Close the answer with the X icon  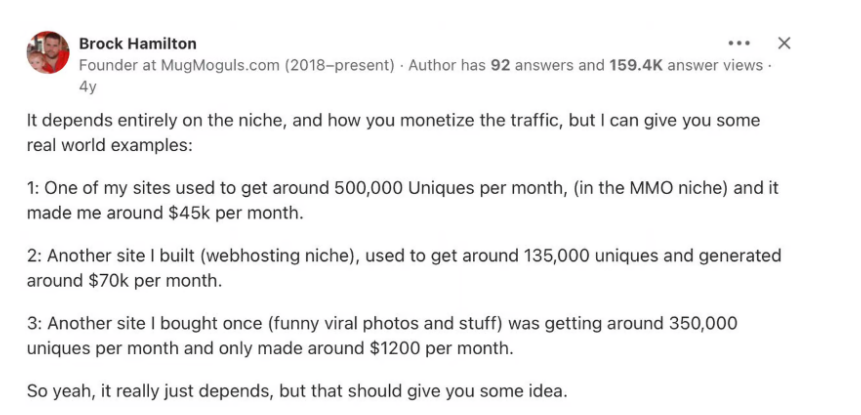pos(784,43)
